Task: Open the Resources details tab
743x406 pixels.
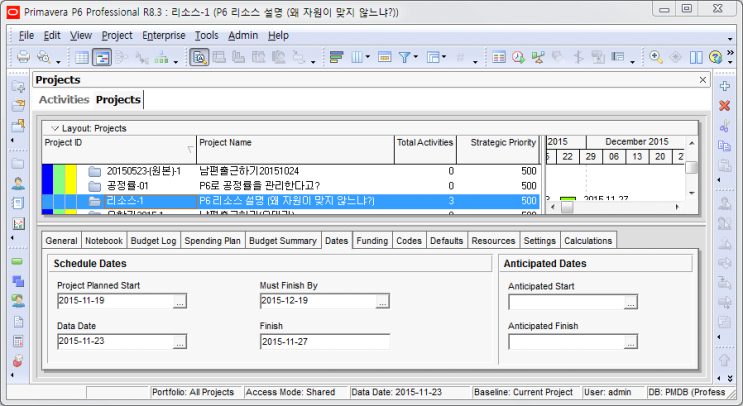Action: pos(493,241)
